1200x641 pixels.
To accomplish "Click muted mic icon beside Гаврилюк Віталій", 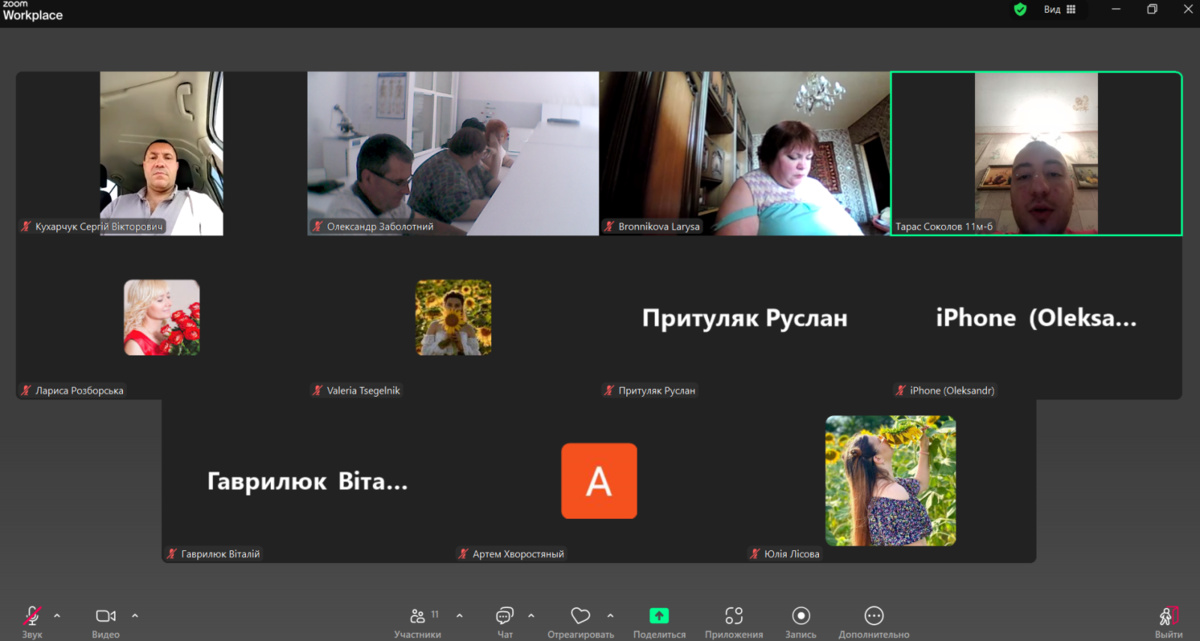I will pyautogui.click(x=172, y=554).
